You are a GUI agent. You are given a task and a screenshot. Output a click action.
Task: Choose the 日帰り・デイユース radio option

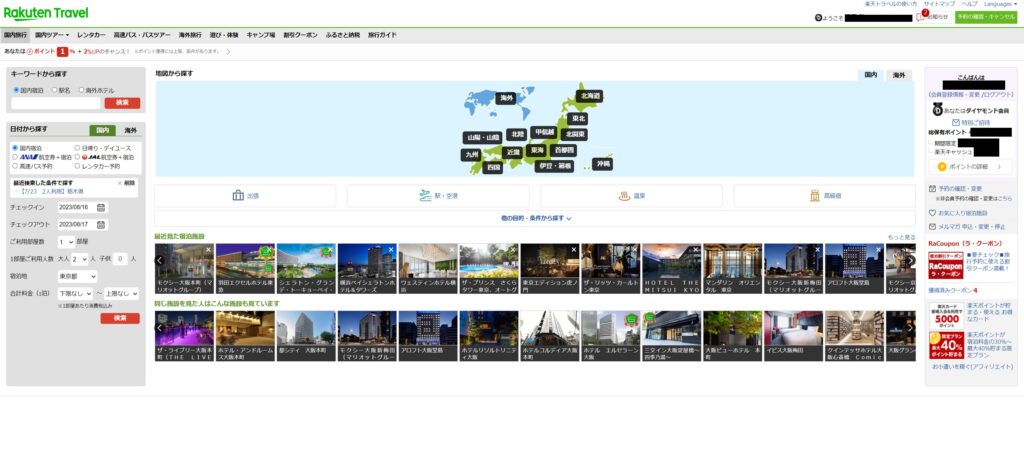[78, 148]
